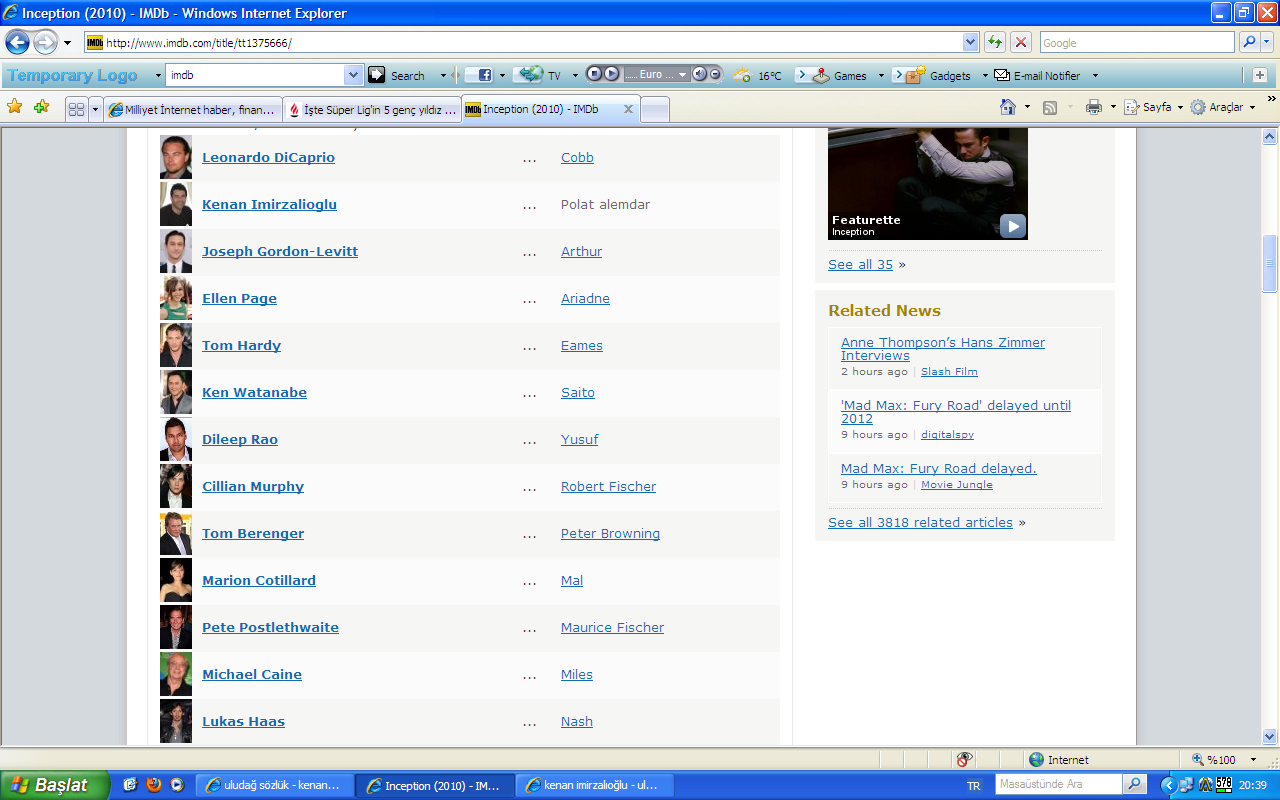Open Leonardo DiCaprio's profile link
Image resolution: width=1280 pixels, height=800 pixels.
268,157
